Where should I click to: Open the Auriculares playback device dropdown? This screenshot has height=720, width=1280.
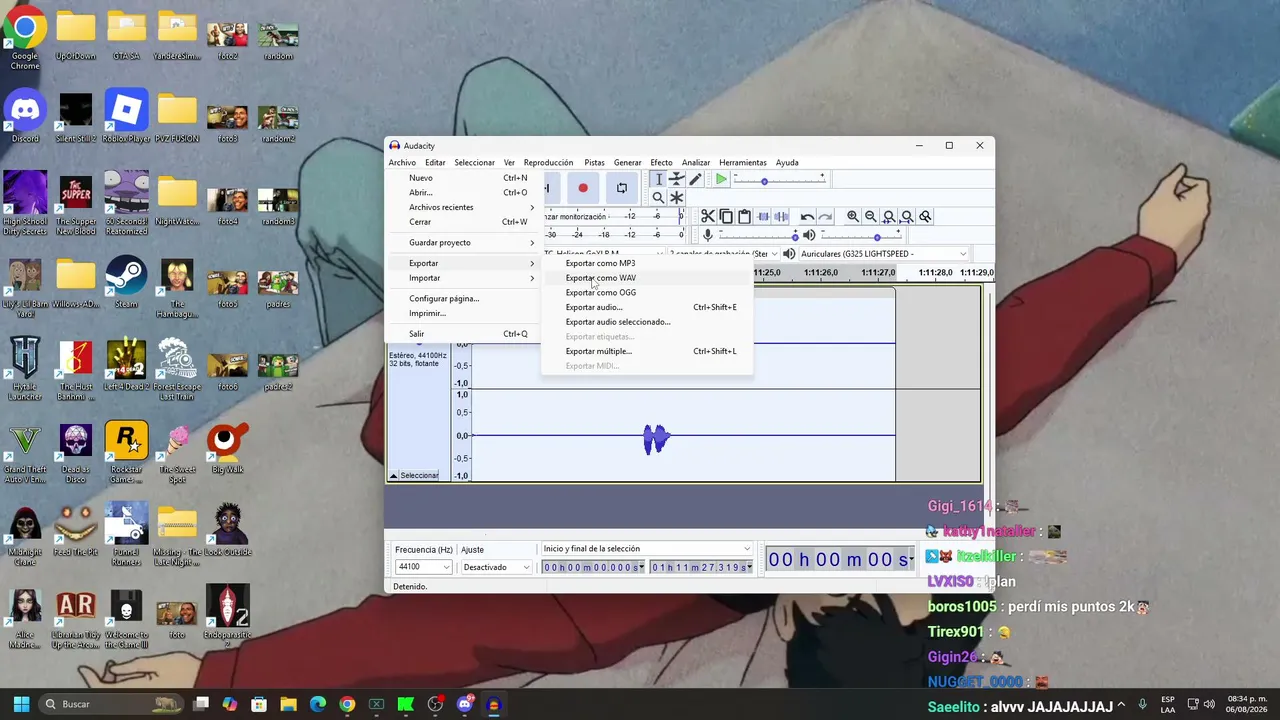click(x=884, y=254)
